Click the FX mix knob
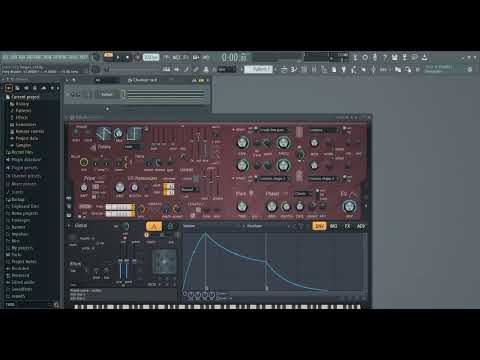This screenshot has width=480, height=360. [349, 207]
